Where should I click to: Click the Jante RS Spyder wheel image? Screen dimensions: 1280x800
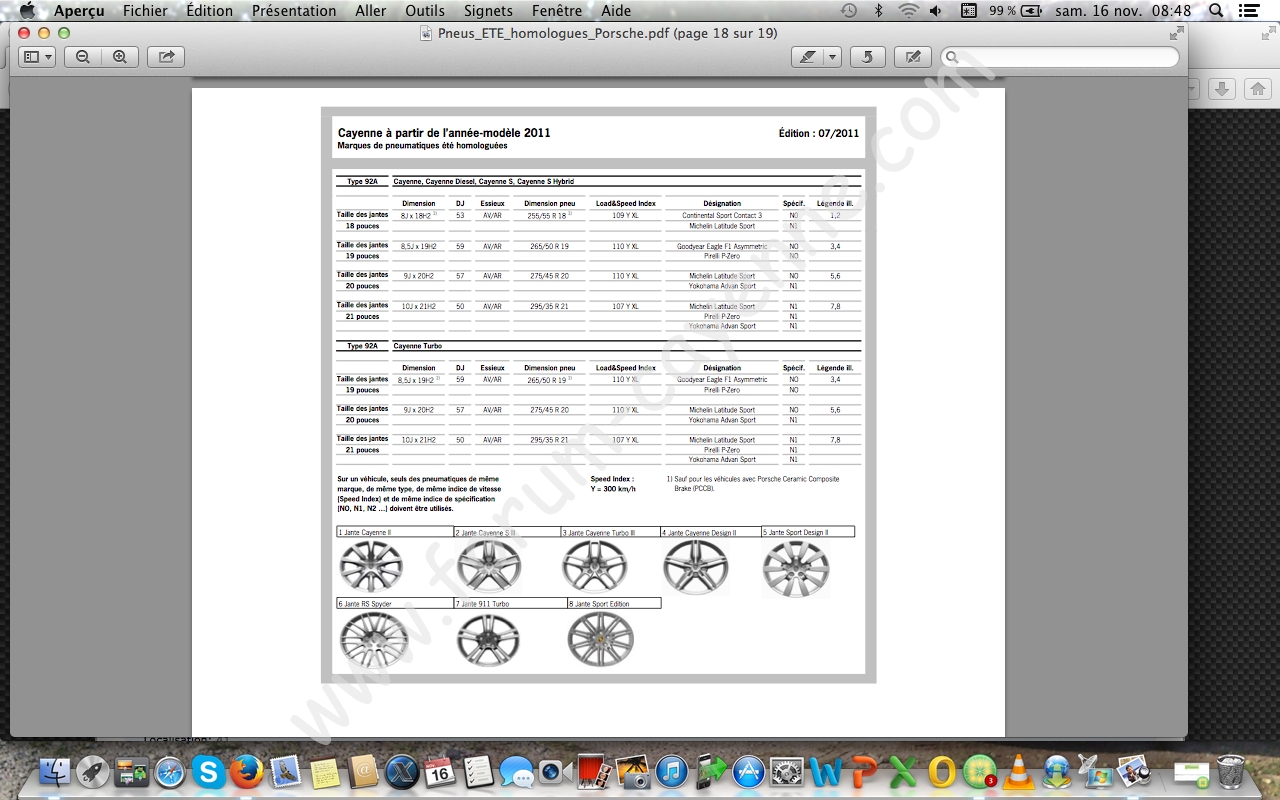(374, 640)
